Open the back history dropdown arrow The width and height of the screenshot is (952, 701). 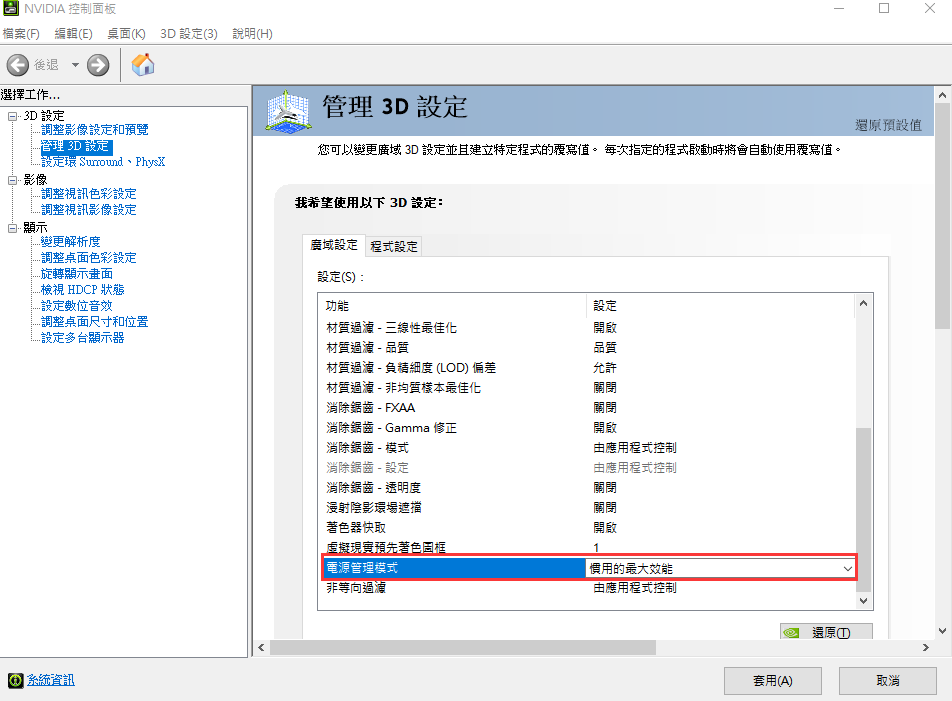[x=75, y=65]
